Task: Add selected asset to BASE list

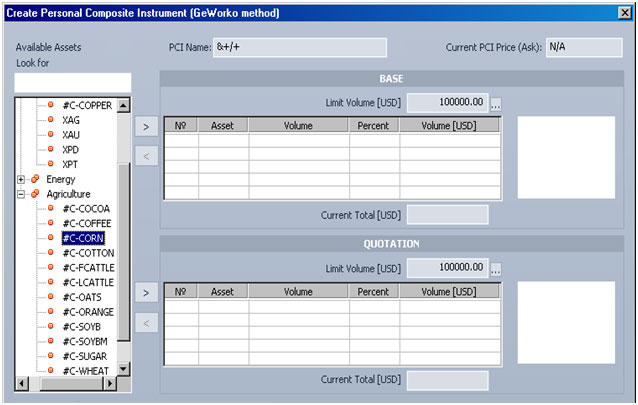Action: click(x=145, y=127)
